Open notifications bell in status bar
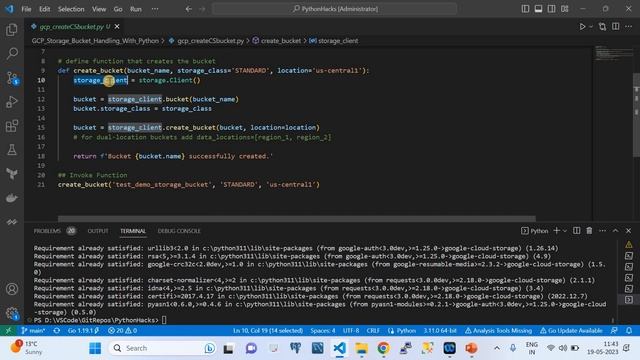The image size is (640, 360). pos(629,331)
